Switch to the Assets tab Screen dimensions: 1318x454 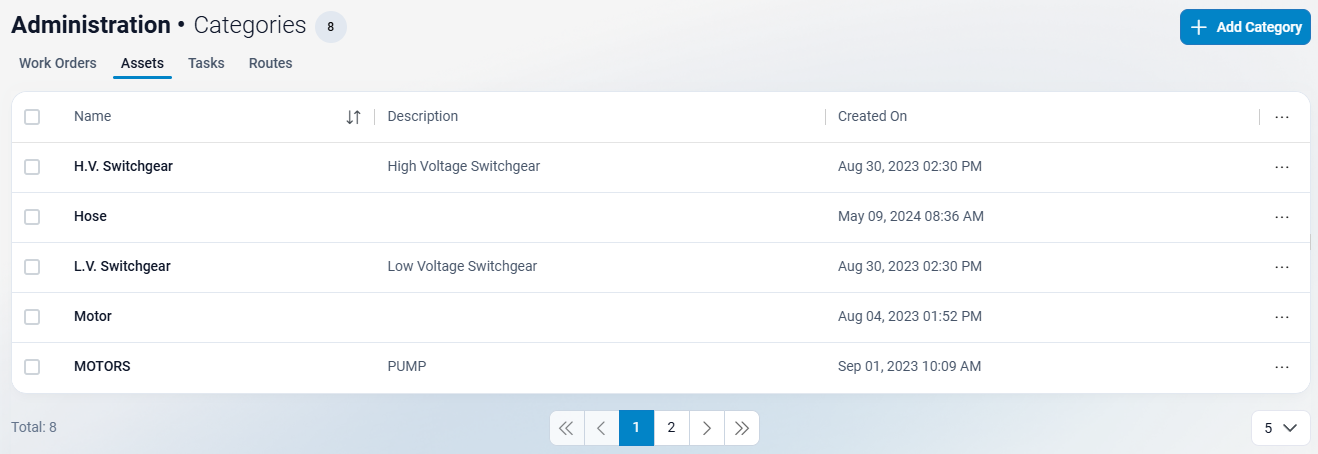142,63
